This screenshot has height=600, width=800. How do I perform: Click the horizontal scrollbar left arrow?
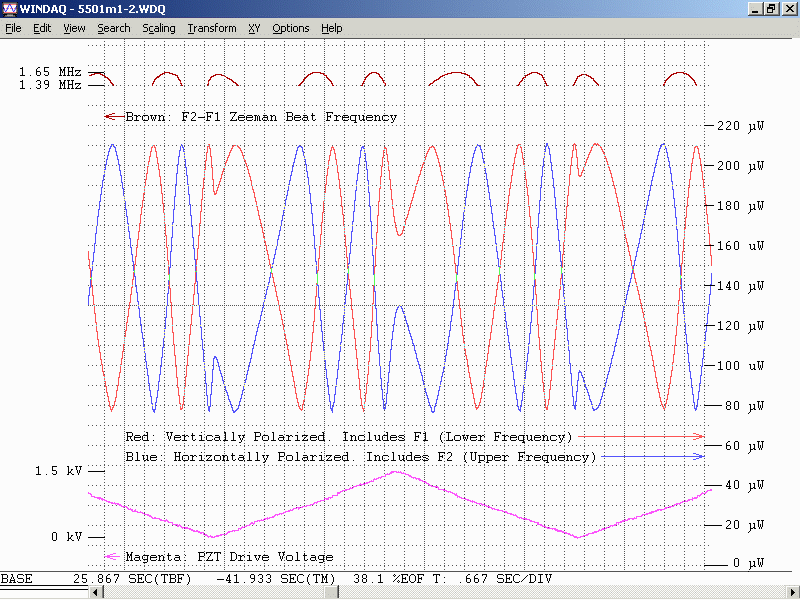[96, 592]
